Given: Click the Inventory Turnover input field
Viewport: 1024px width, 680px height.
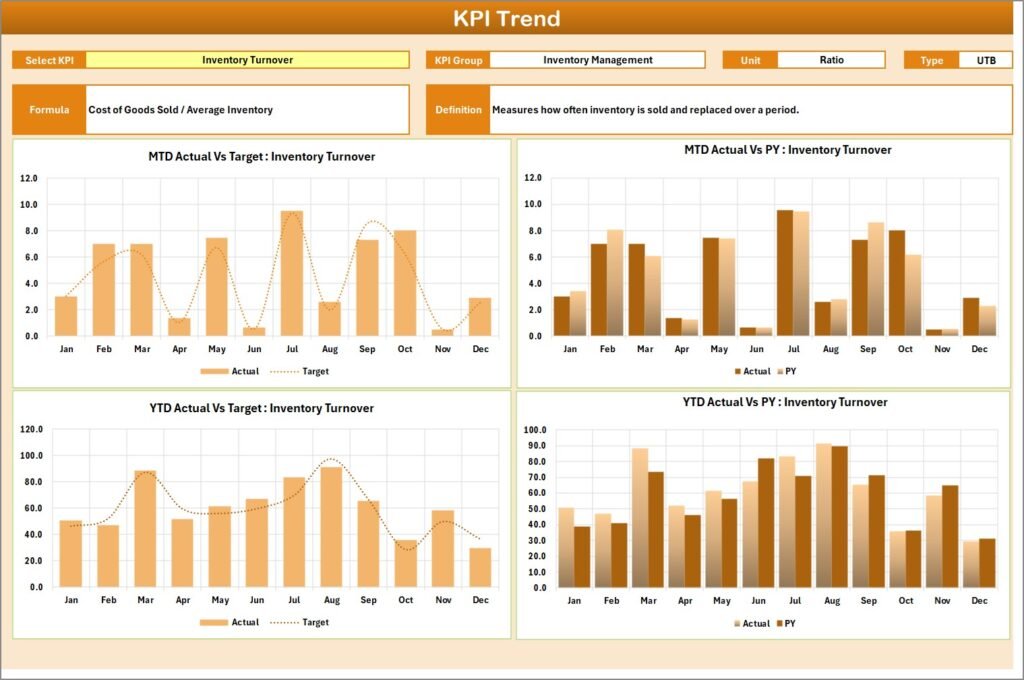Looking at the screenshot, I should [x=248, y=59].
